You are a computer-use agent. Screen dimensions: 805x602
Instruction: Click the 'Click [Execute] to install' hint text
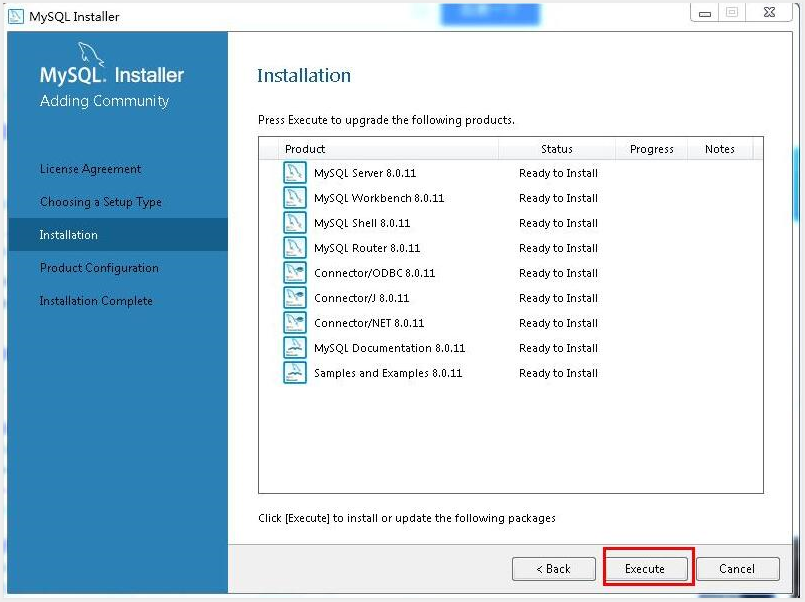pos(407,518)
